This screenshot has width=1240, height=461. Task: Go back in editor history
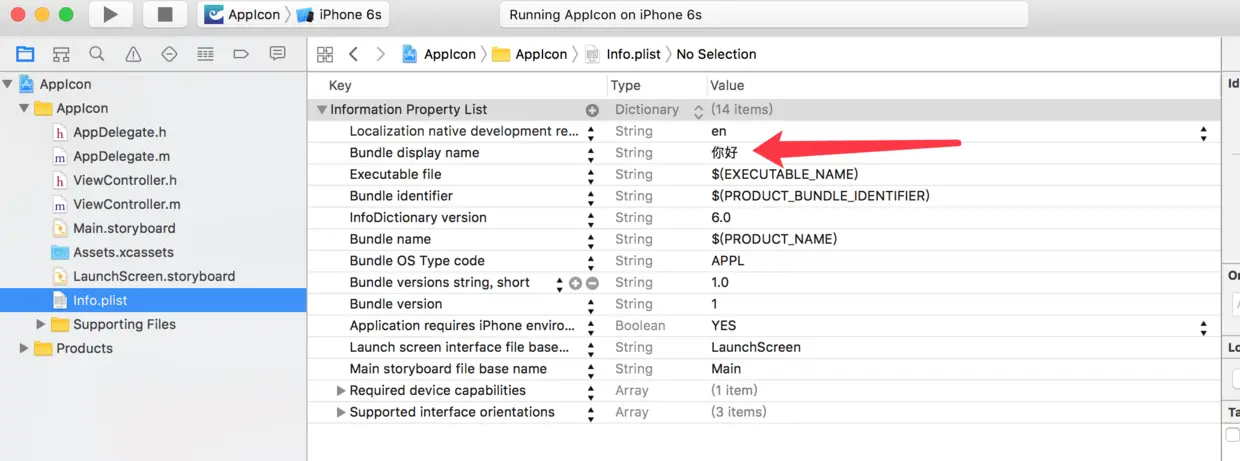point(353,54)
